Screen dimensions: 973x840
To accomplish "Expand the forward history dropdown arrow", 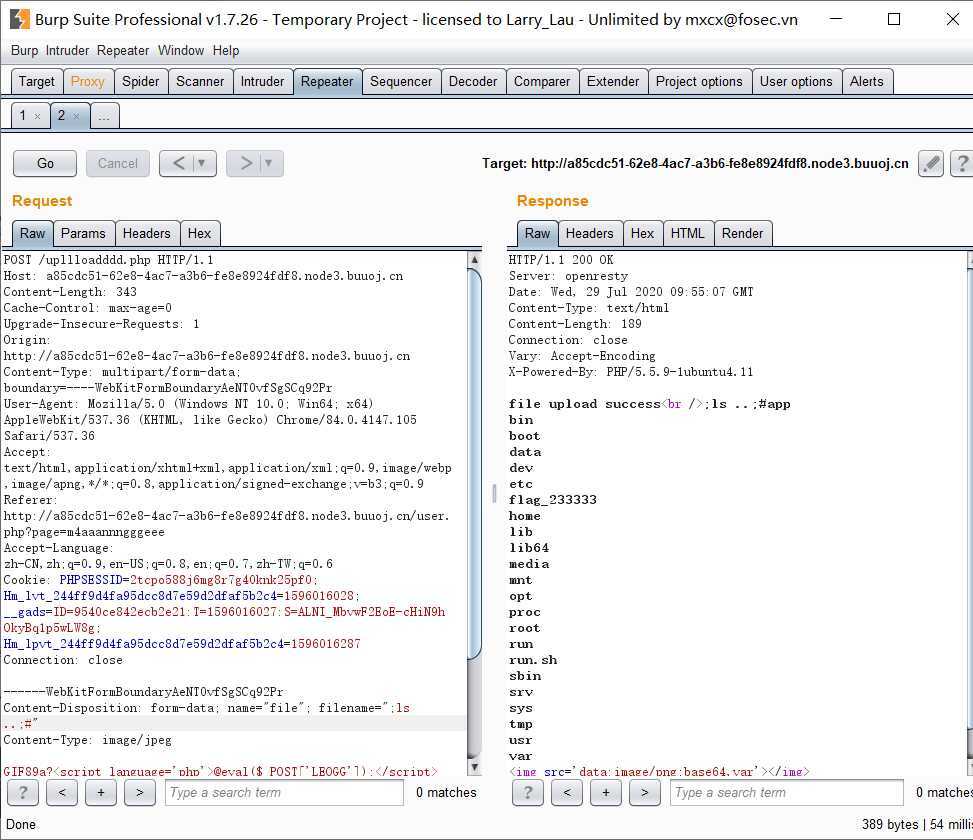I will pos(269,163).
